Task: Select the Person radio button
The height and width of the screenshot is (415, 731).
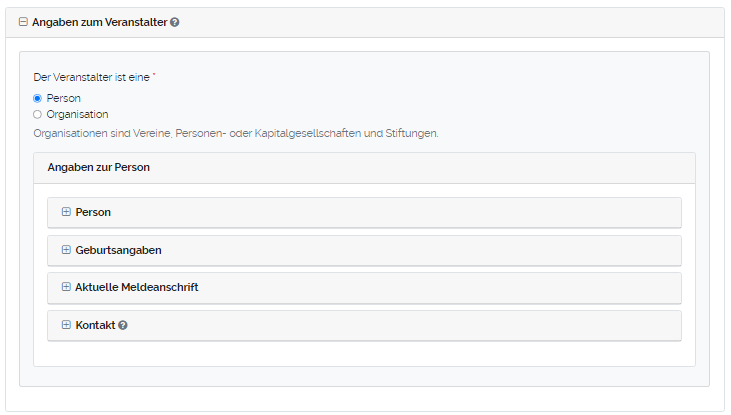Action: tap(37, 98)
